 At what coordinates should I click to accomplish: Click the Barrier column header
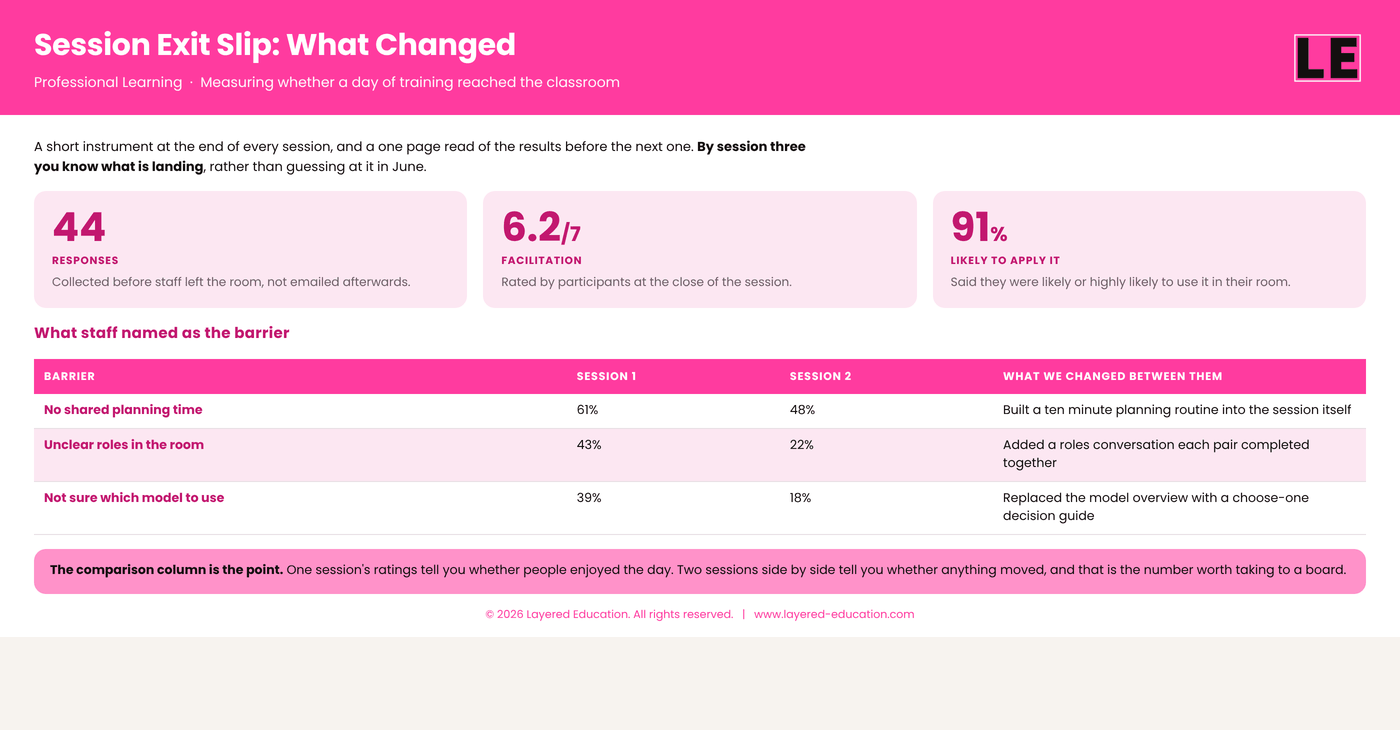coord(70,376)
